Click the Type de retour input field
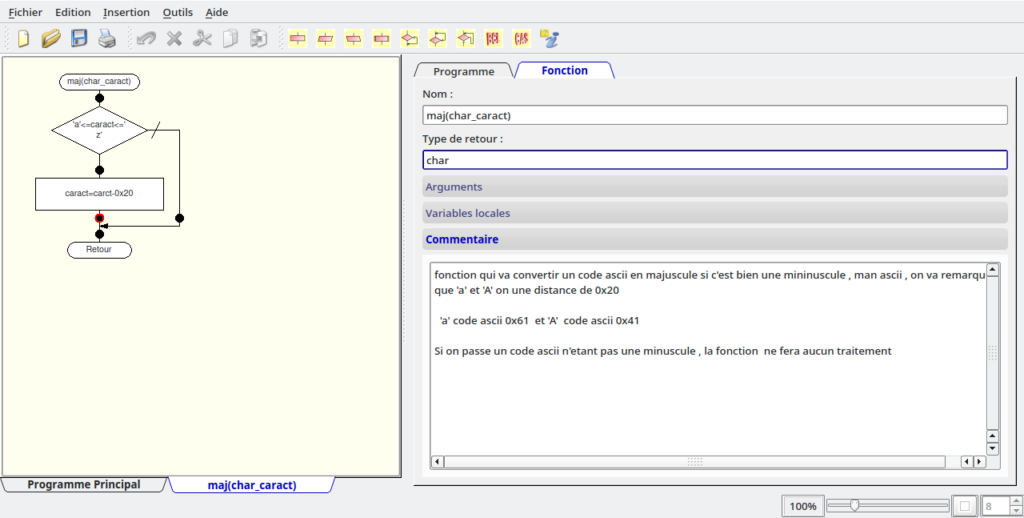This screenshot has height=518, width=1024. coord(714,160)
